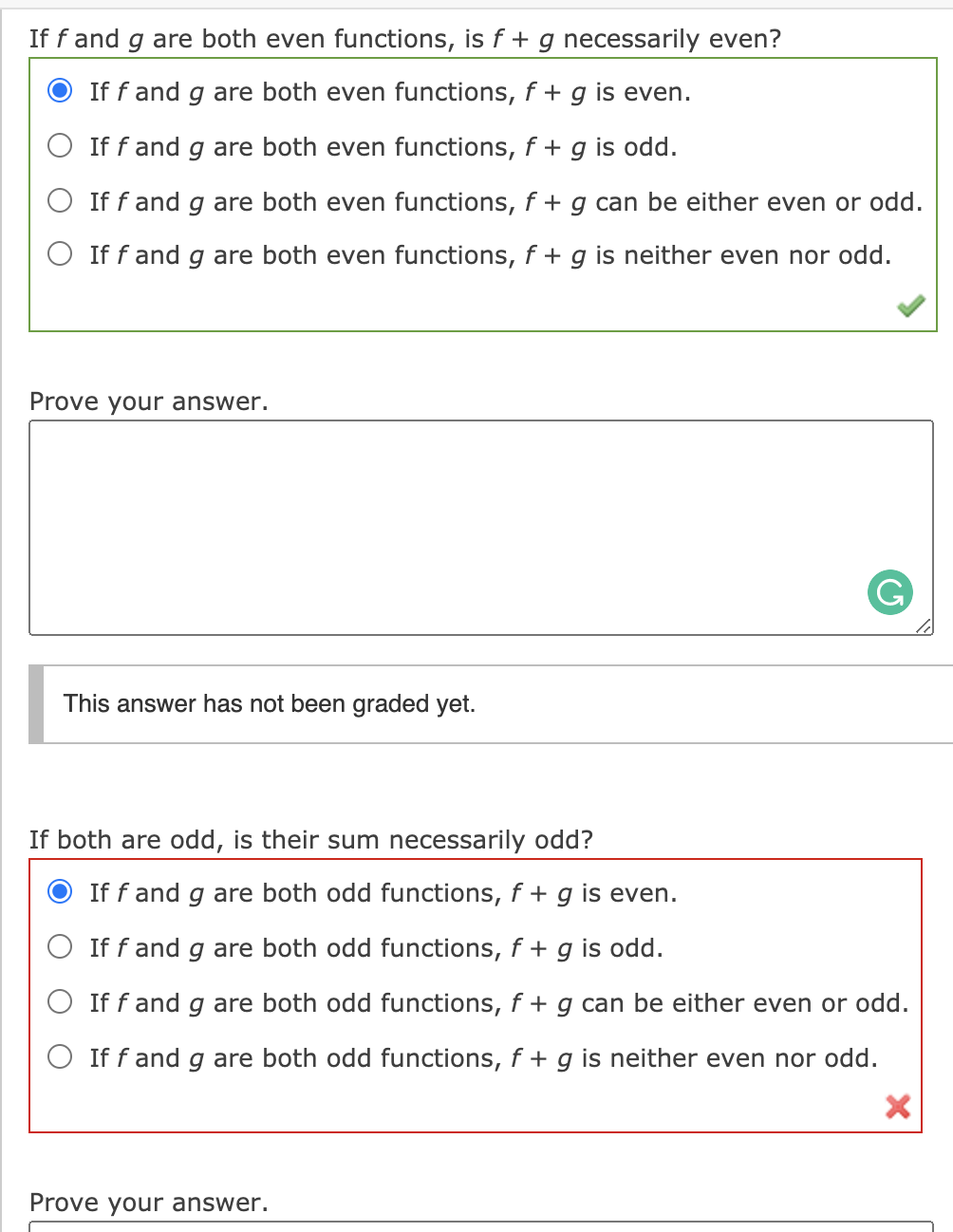The width and height of the screenshot is (953, 1232).
Task: Click the green checkmark on the first question
Action: (911, 305)
